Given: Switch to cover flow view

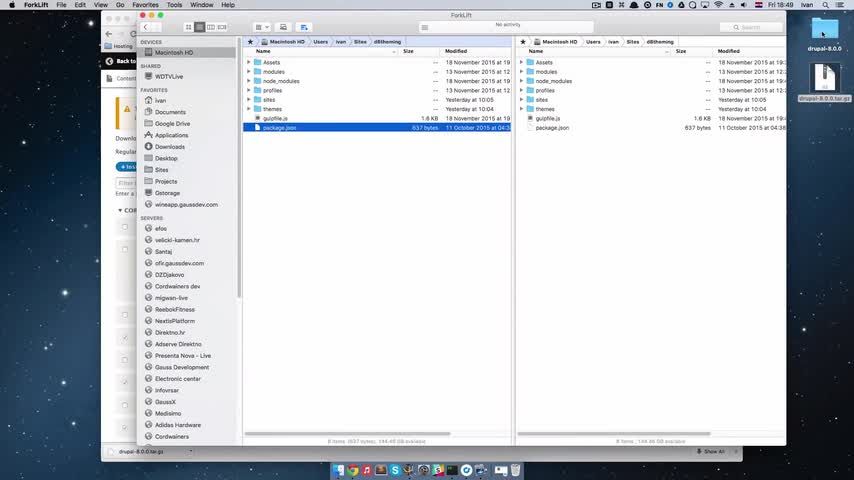Looking at the screenshot, I should click(222, 27).
